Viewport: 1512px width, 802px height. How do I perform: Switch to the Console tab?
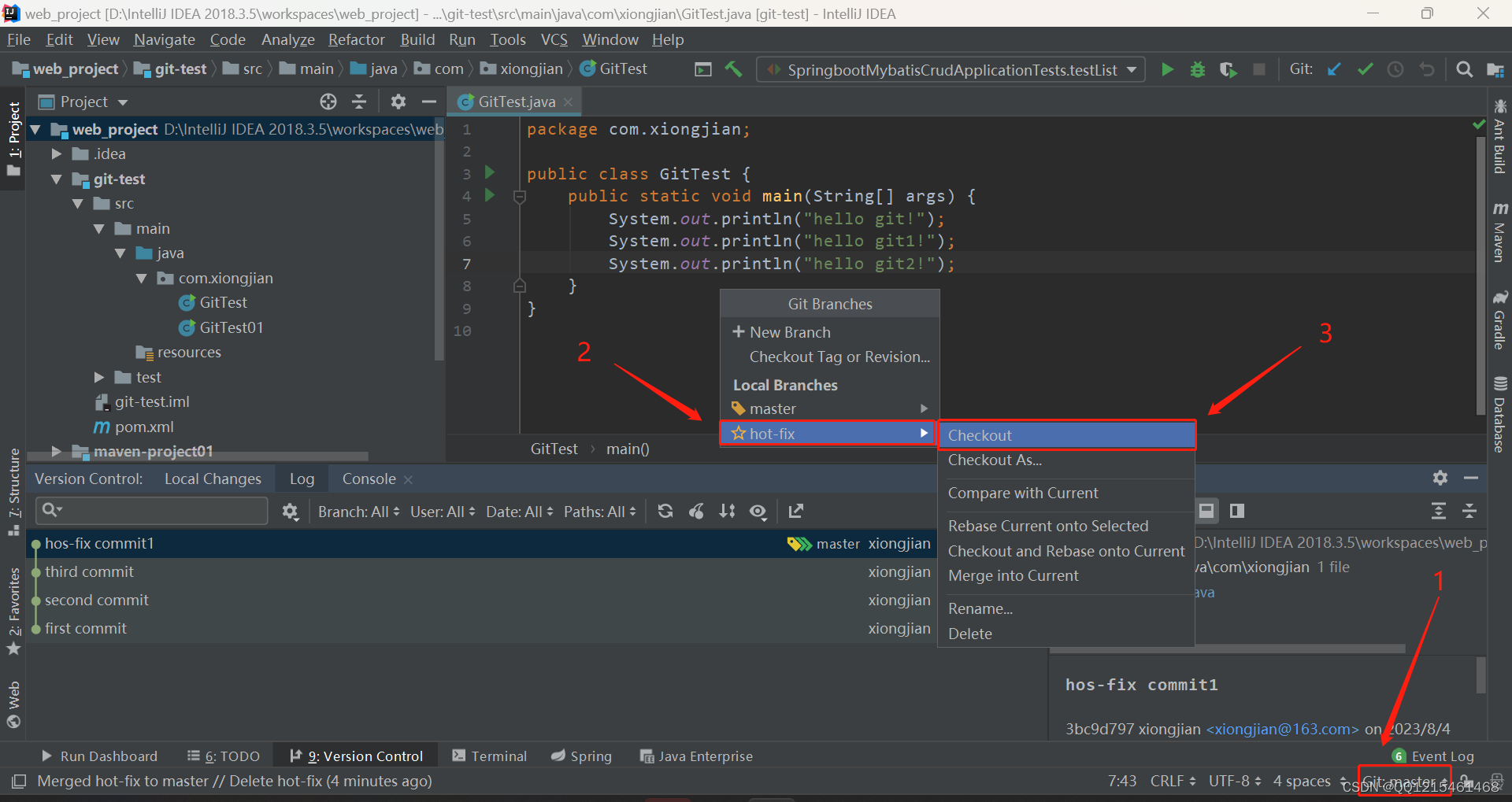coord(369,479)
